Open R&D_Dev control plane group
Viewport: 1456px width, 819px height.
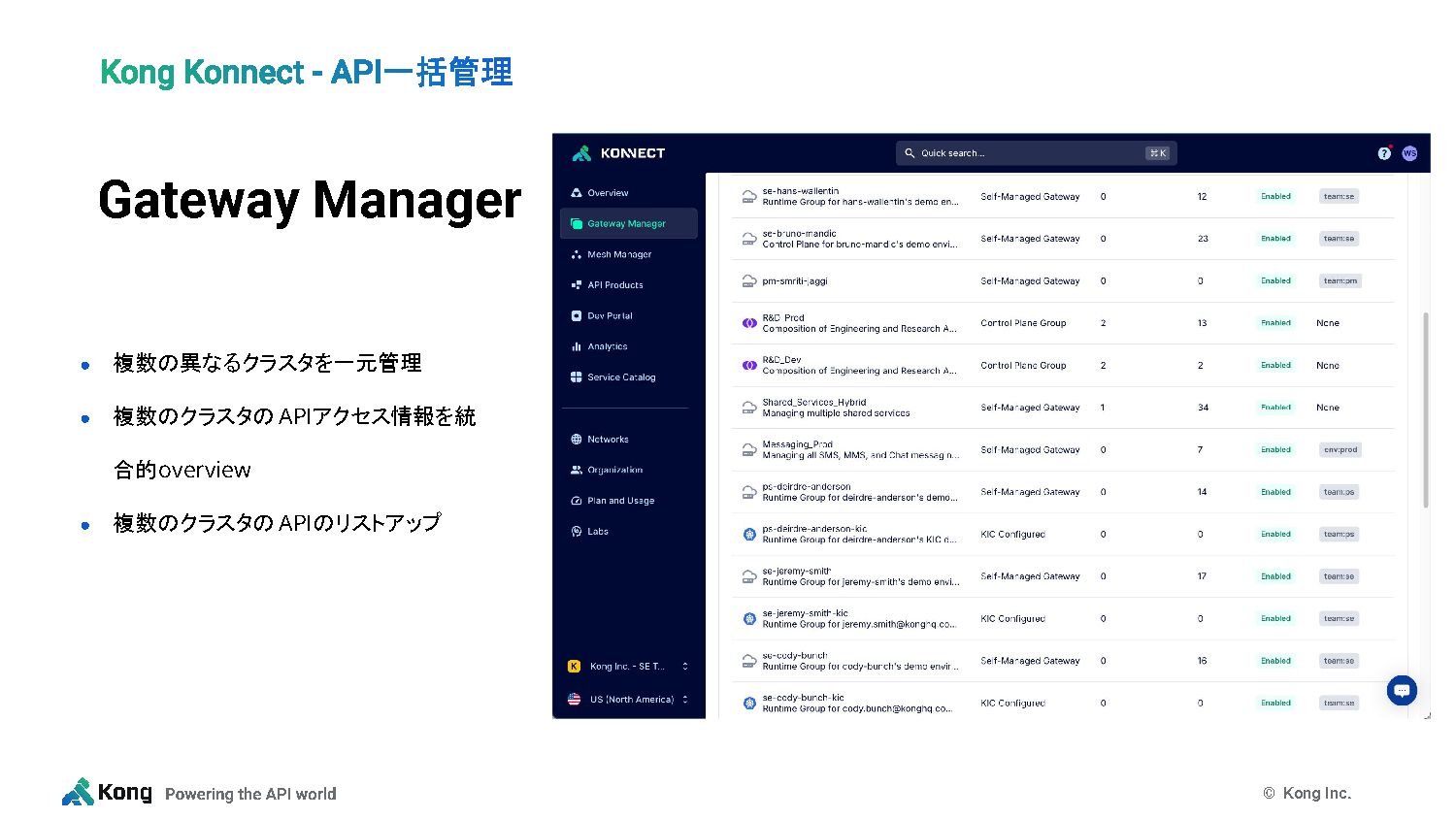click(x=1063, y=366)
